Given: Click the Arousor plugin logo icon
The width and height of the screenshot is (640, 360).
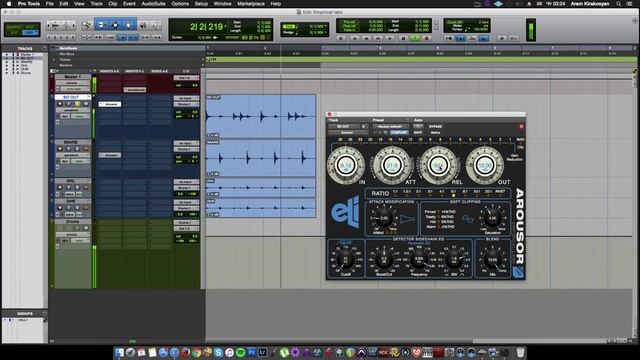Looking at the screenshot, I should pos(518,272).
